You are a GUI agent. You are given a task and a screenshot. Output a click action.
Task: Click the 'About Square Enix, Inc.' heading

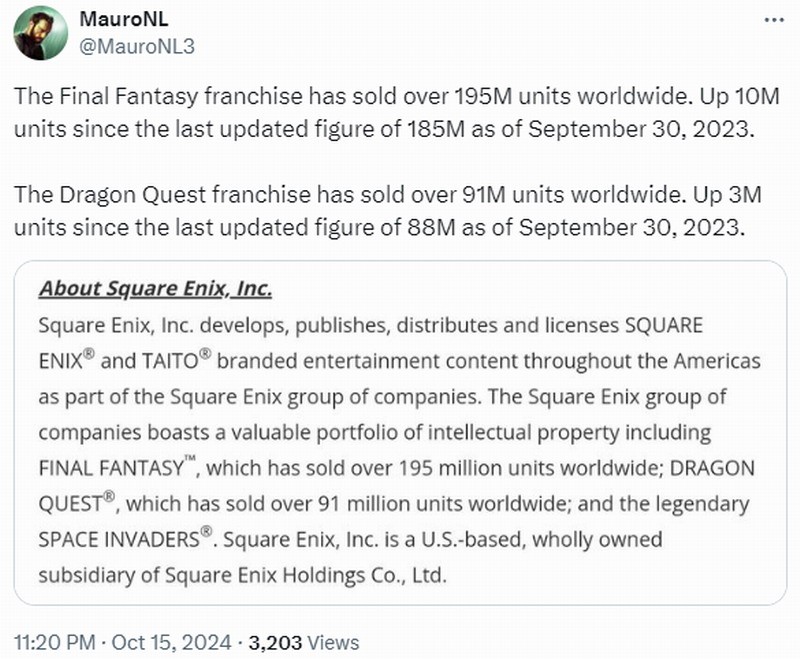click(155, 289)
